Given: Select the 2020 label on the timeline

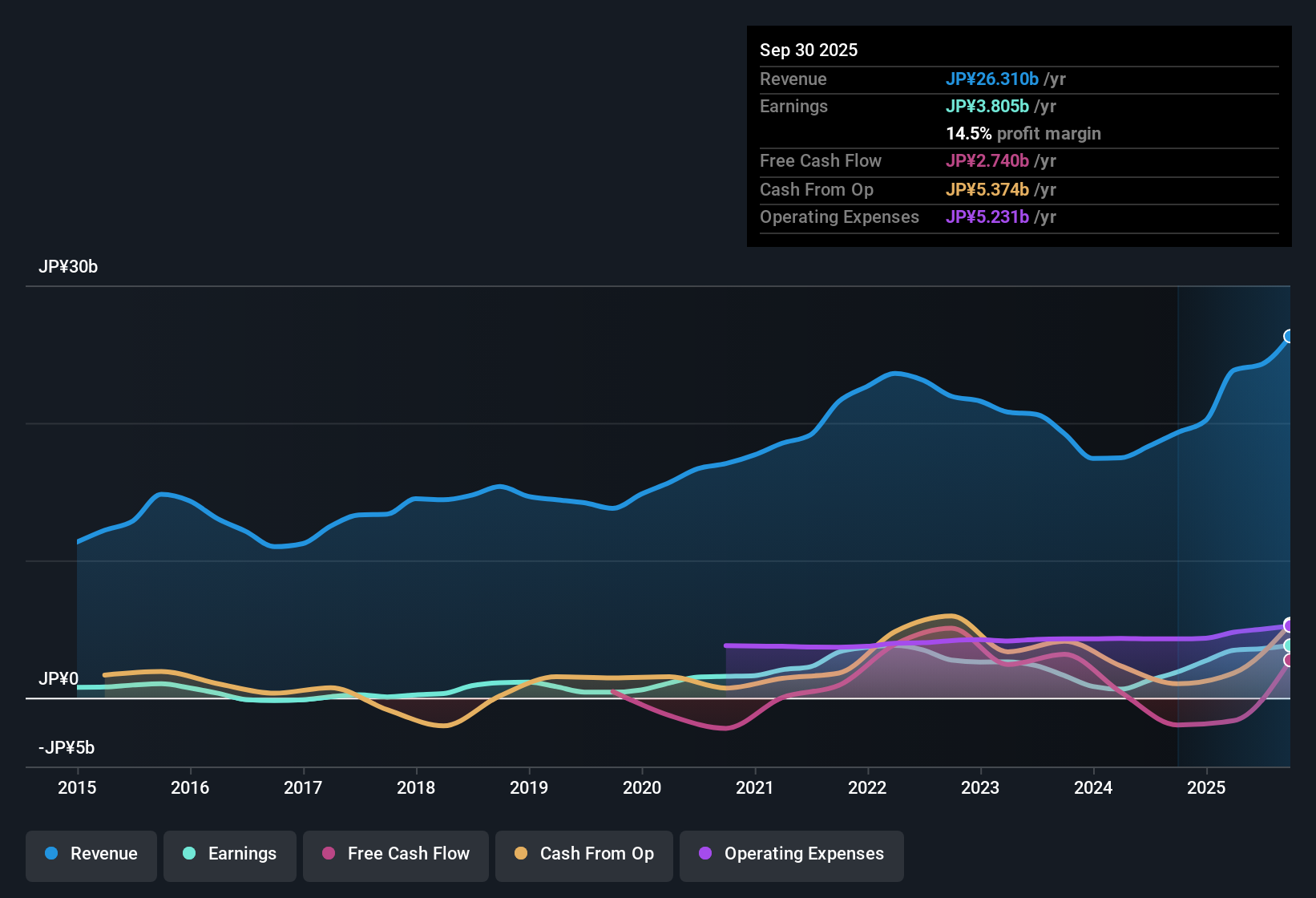Looking at the screenshot, I should click(642, 788).
